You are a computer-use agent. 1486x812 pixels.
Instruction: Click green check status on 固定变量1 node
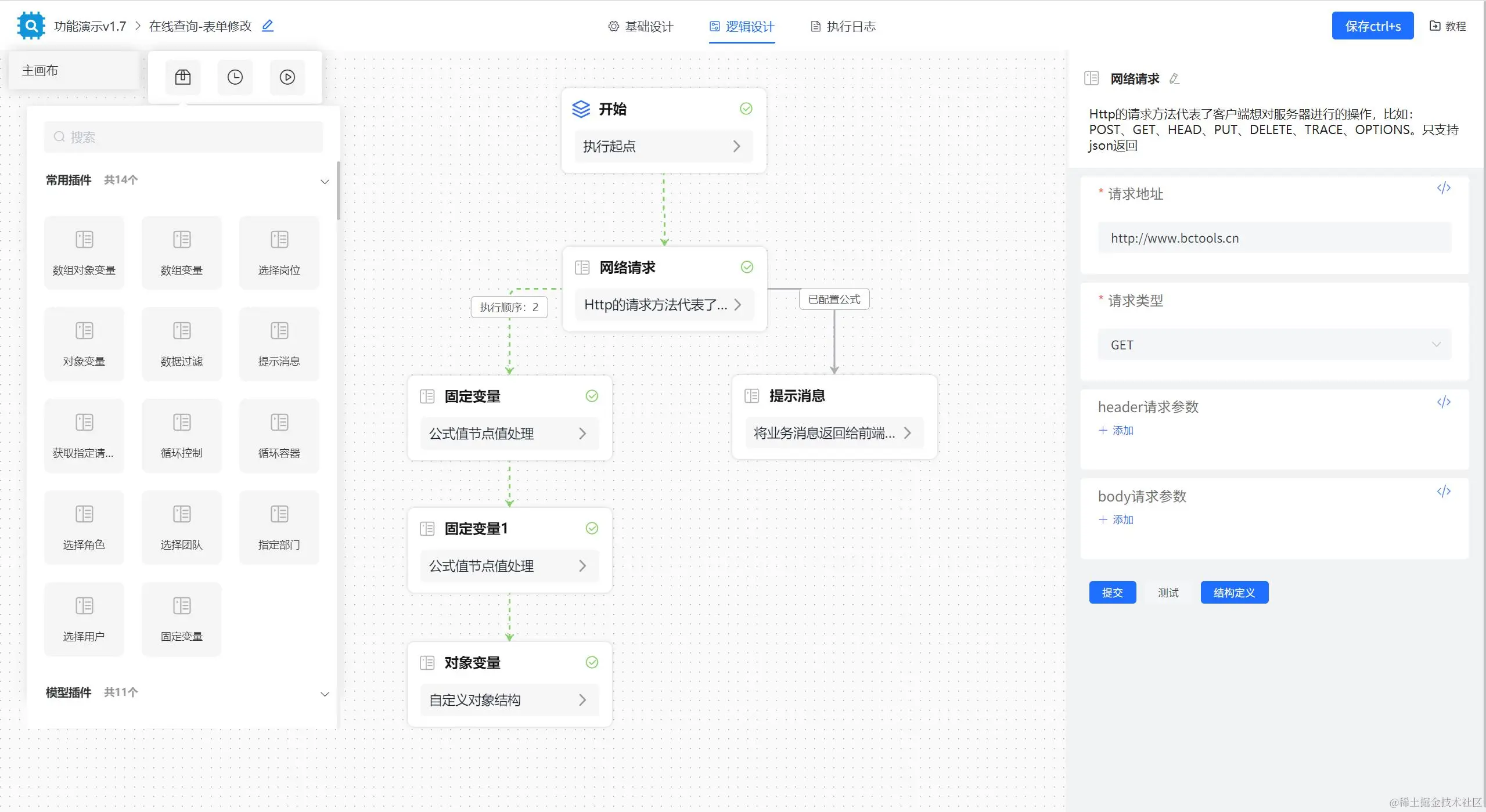tap(592, 529)
